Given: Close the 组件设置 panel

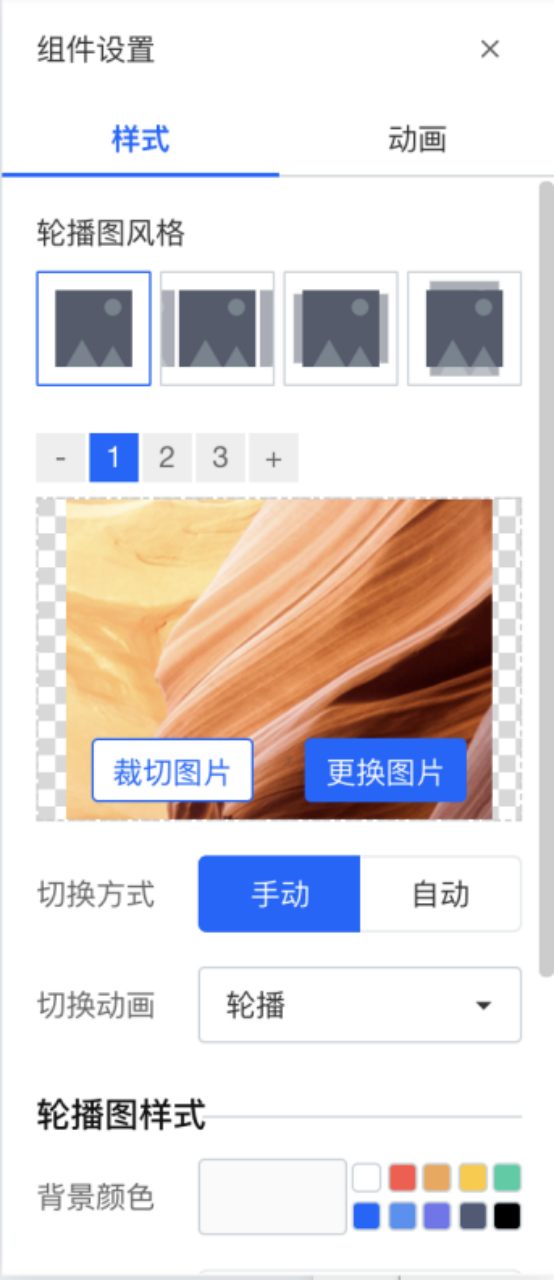Looking at the screenshot, I should point(490,49).
